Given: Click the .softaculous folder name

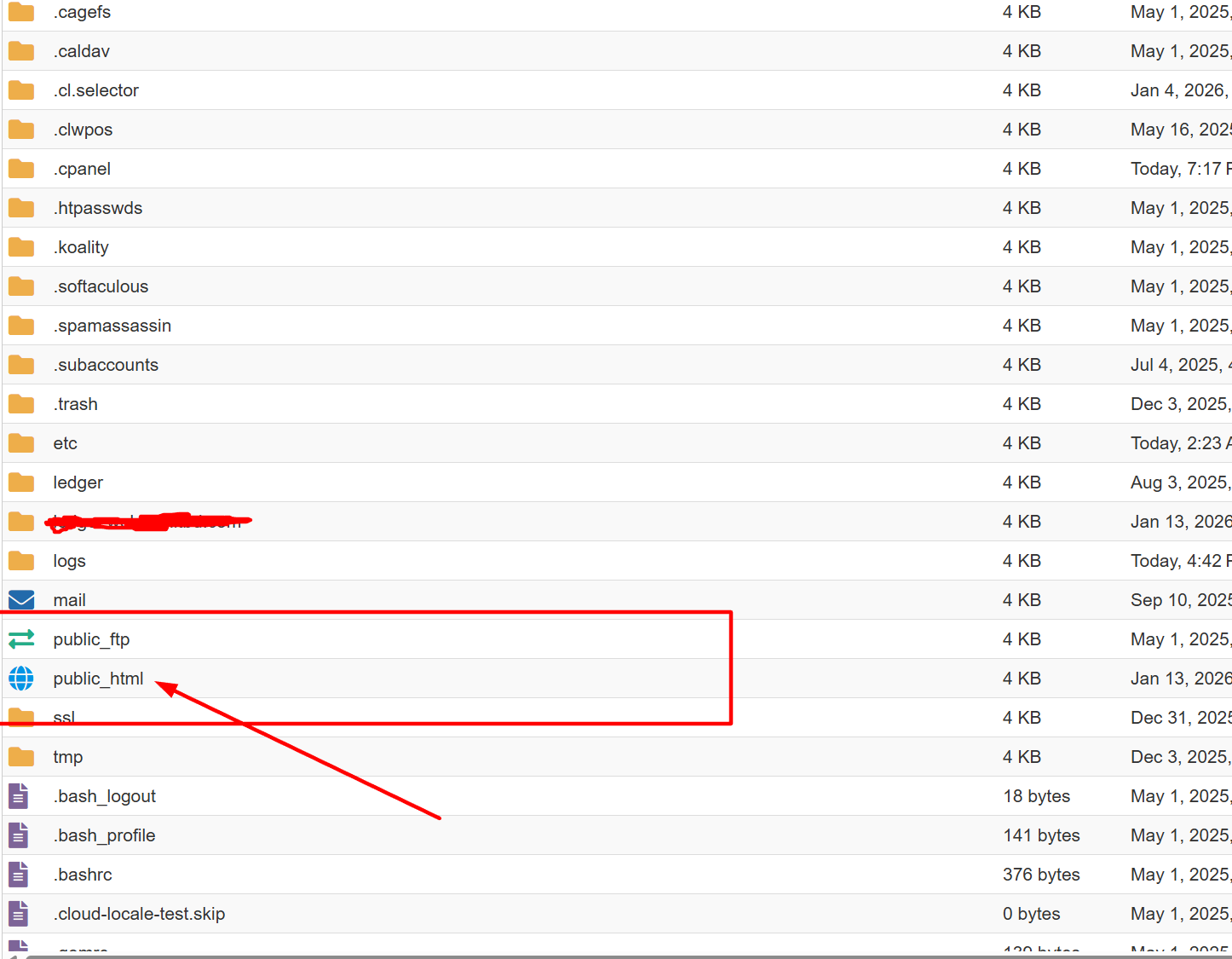Looking at the screenshot, I should pos(101,286).
